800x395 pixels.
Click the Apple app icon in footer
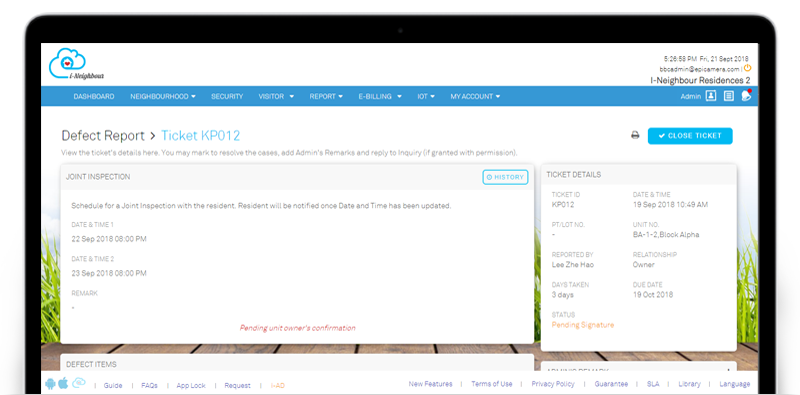click(x=63, y=383)
